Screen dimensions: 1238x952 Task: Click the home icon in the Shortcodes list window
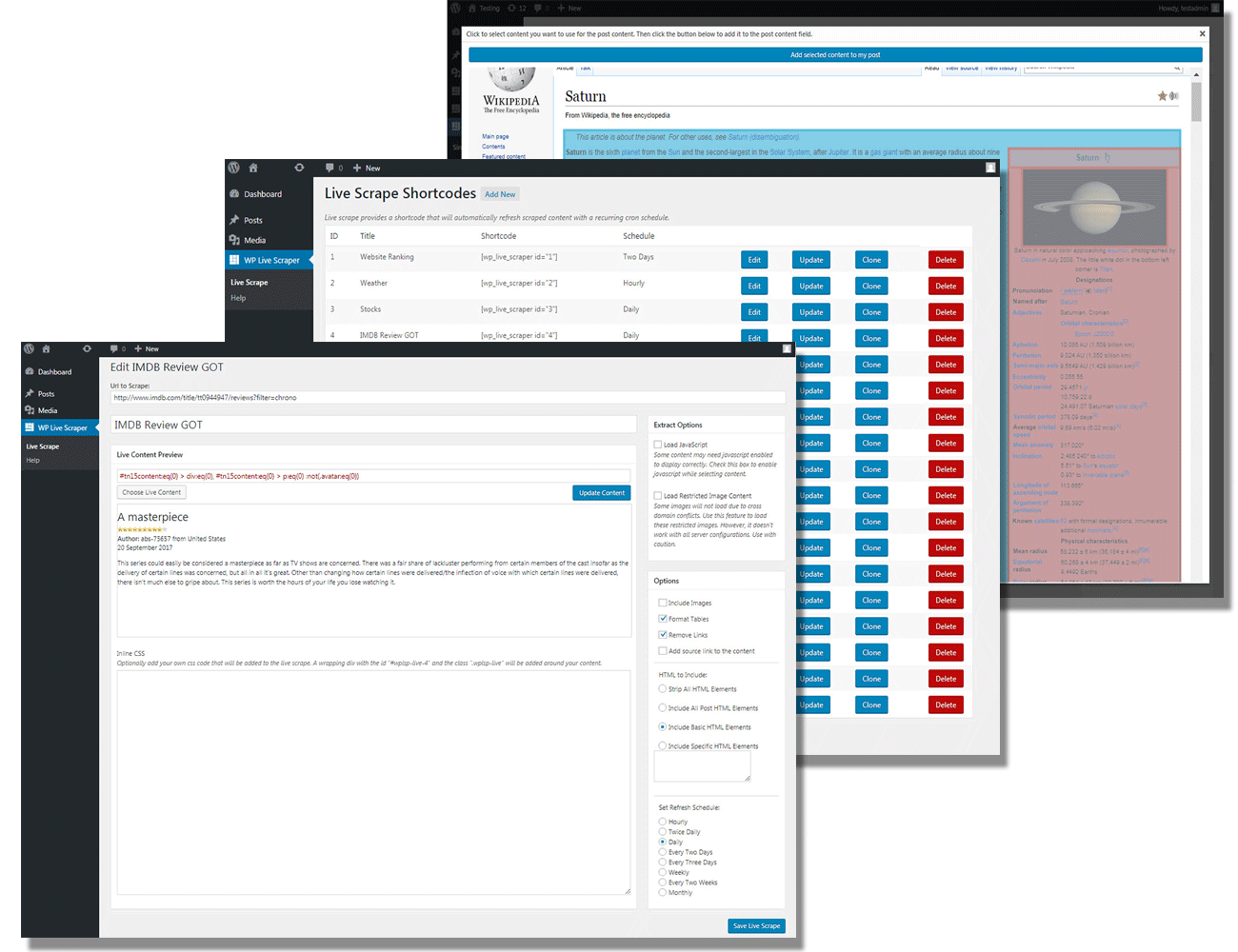coord(253,168)
